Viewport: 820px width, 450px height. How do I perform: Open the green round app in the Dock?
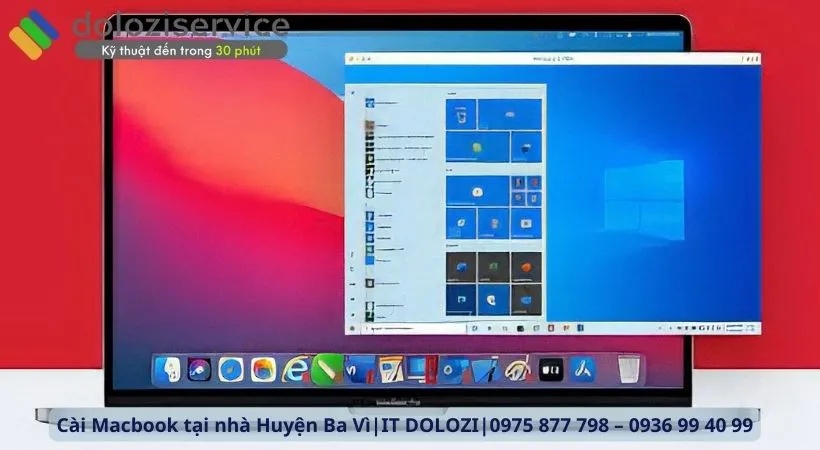[x=327, y=370]
